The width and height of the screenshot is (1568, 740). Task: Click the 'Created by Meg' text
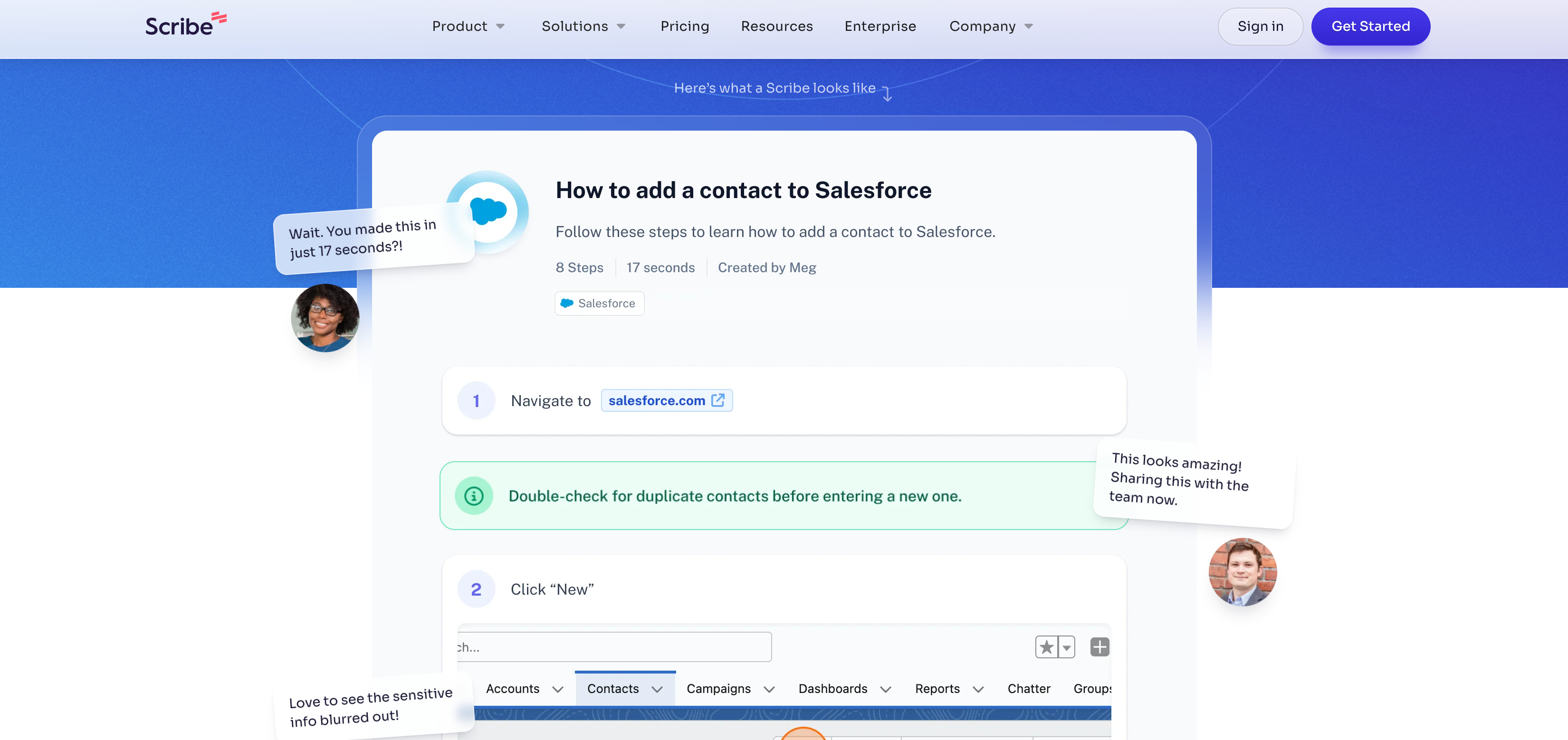pos(767,268)
